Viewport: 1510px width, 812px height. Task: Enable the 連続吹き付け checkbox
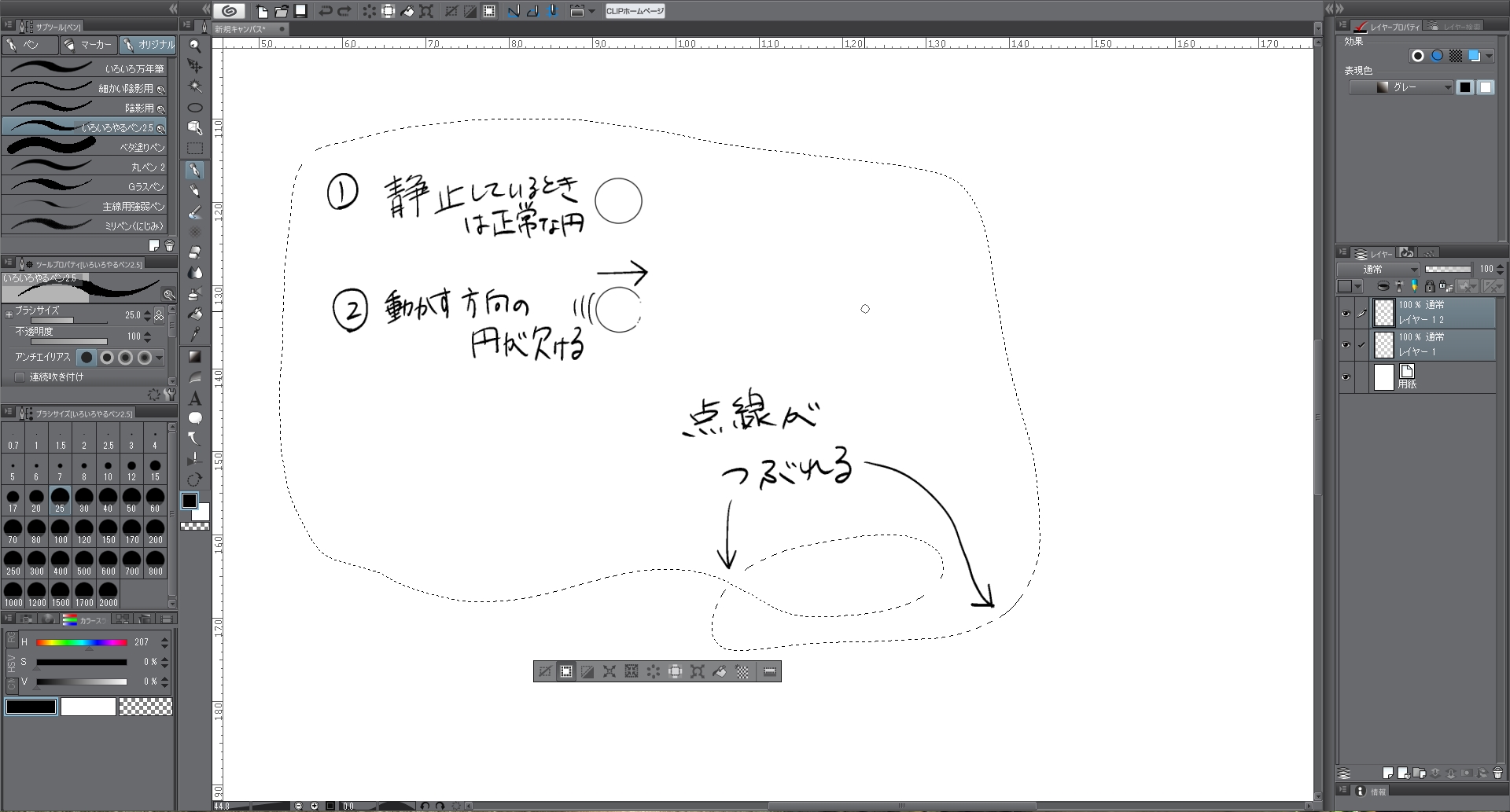20,377
